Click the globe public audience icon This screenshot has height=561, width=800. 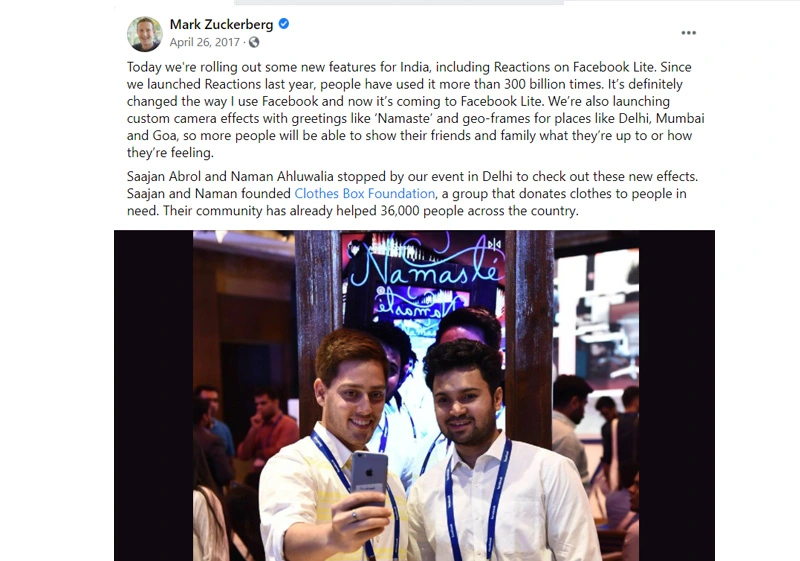pyautogui.click(x=254, y=42)
